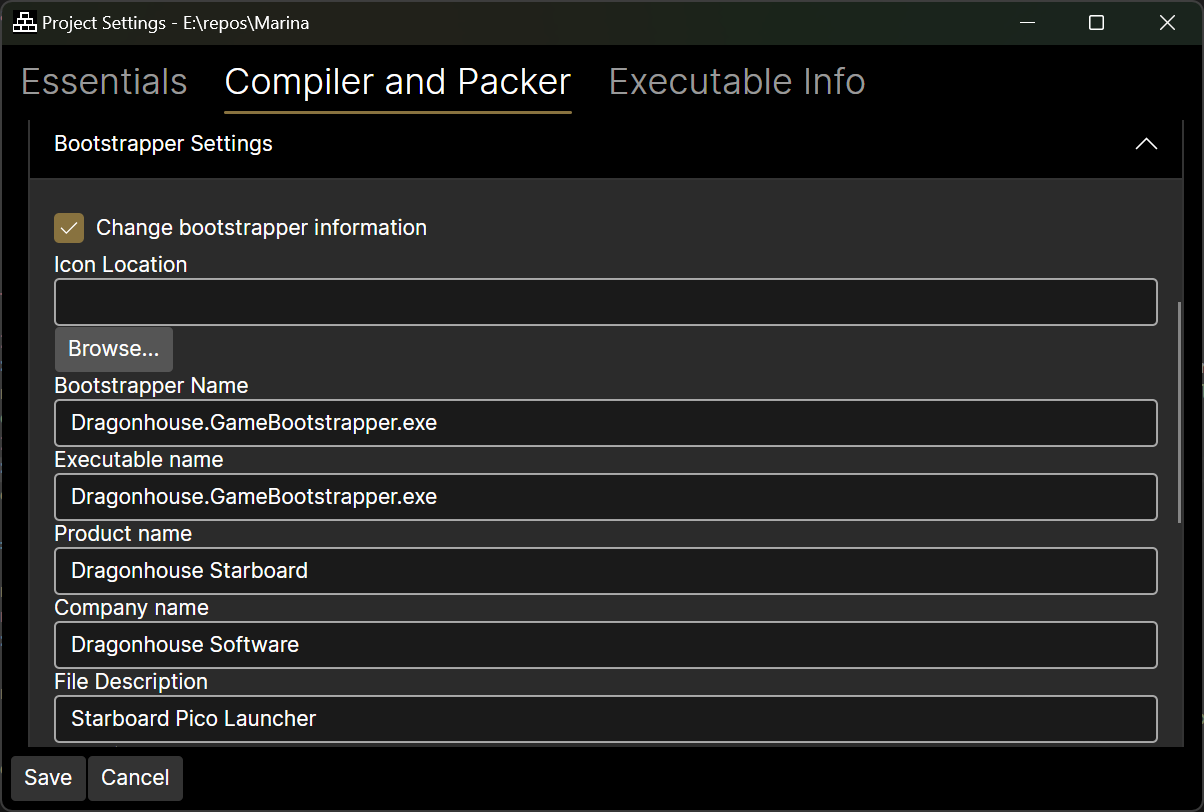Click the Browse... button for icon location
1204x812 pixels.
point(113,349)
